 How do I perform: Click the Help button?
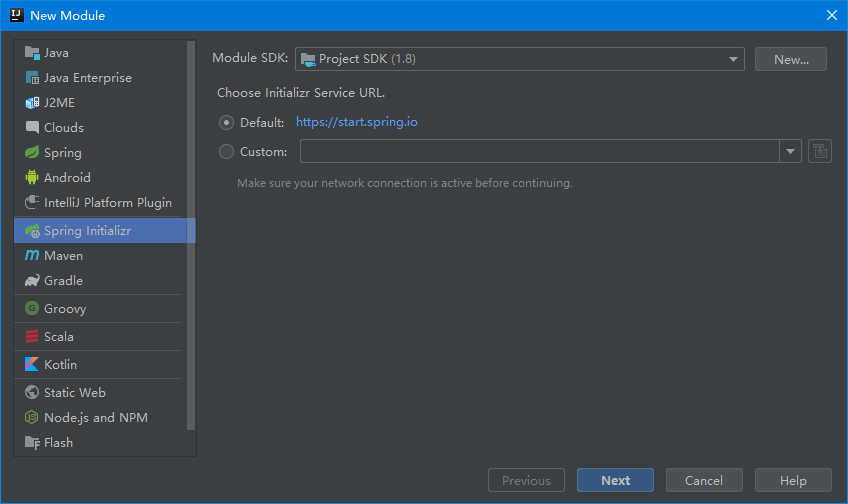pyautogui.click(x=793, y=480)
